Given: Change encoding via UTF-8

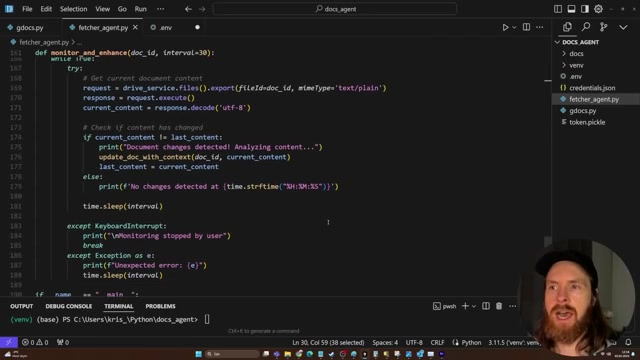Looking at the screenshot, I should (414, 342).
